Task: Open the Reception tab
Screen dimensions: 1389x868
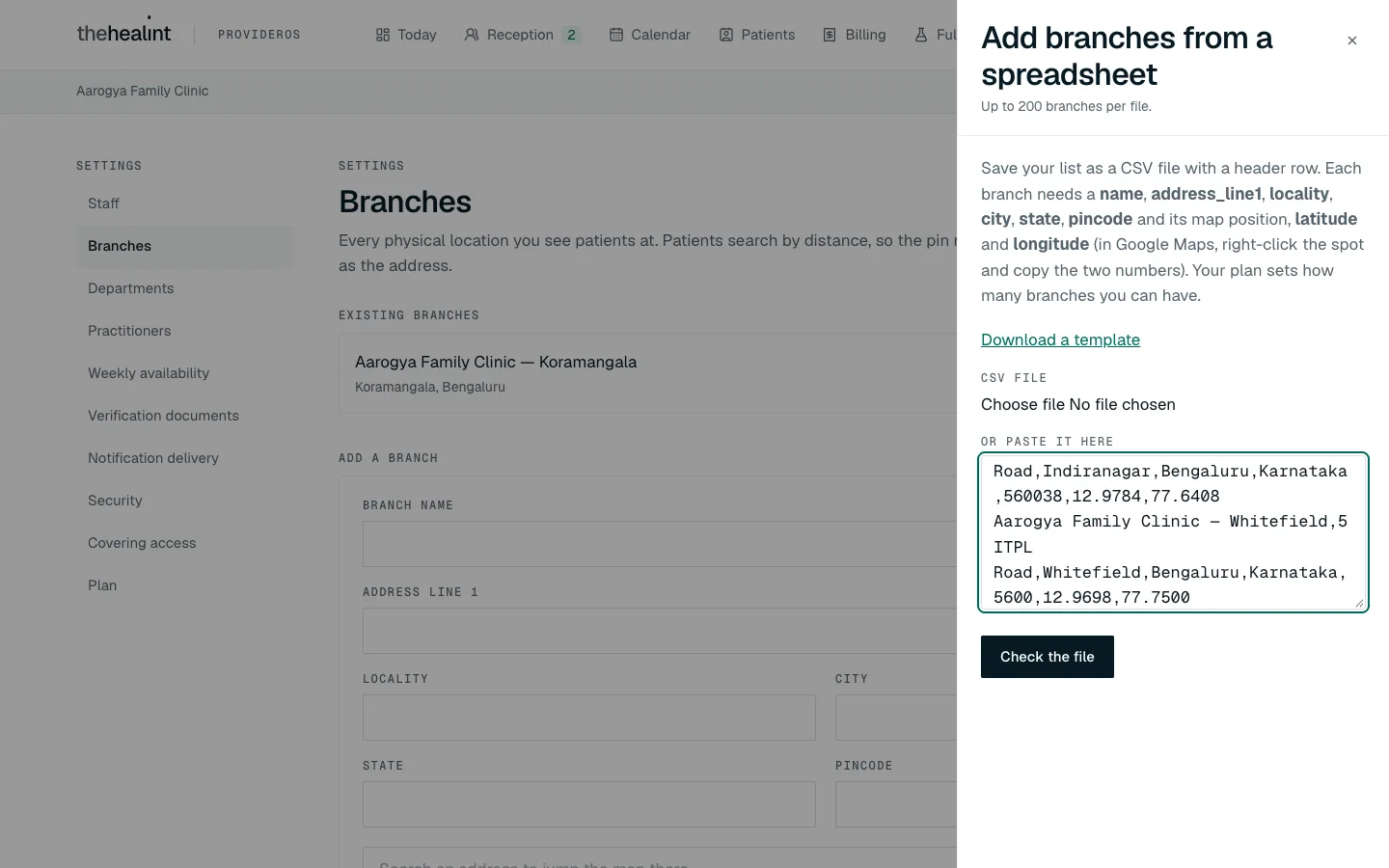Action: tap(522, 35)
